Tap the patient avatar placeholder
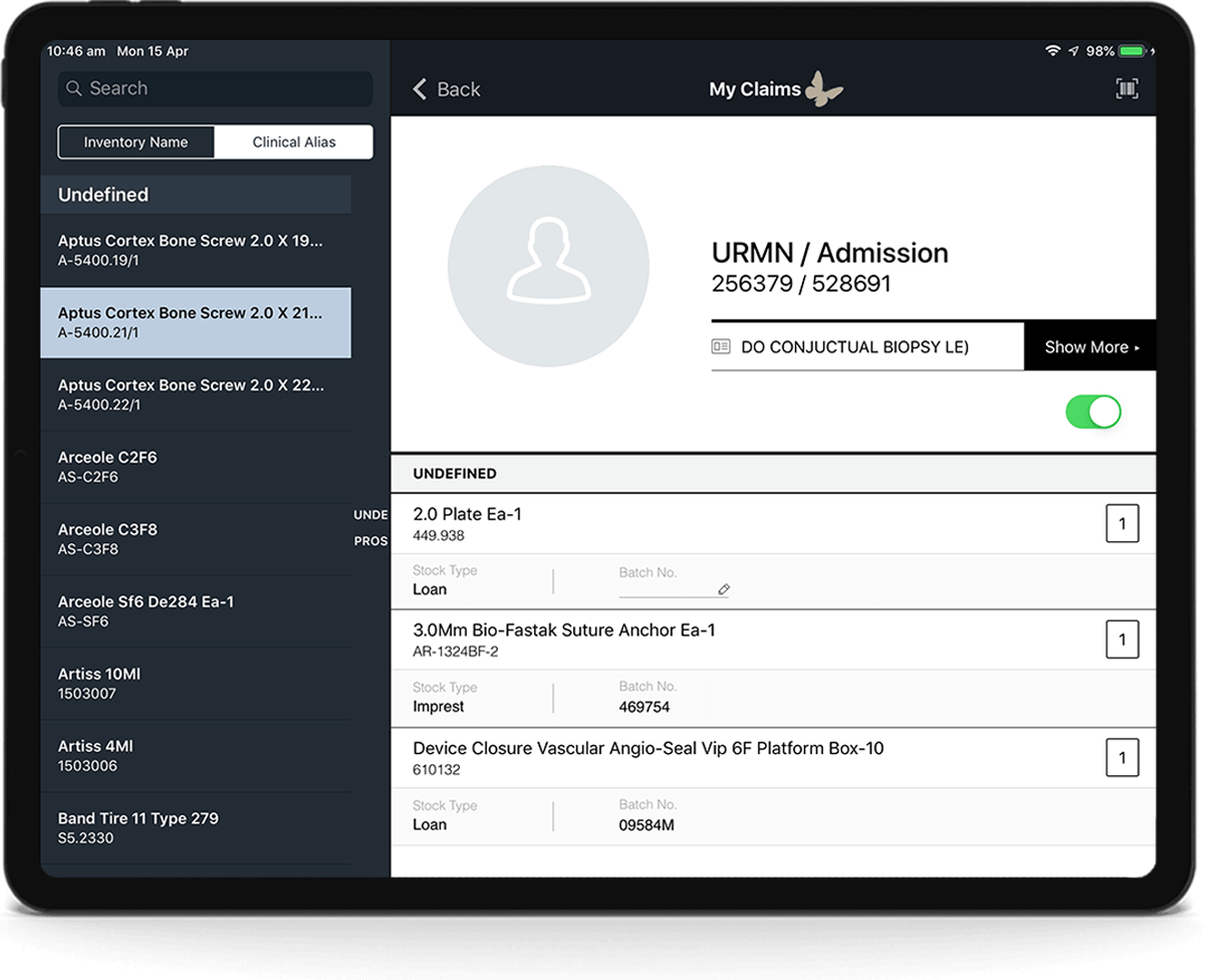The image size is (1211, 980). pos(548,267)
